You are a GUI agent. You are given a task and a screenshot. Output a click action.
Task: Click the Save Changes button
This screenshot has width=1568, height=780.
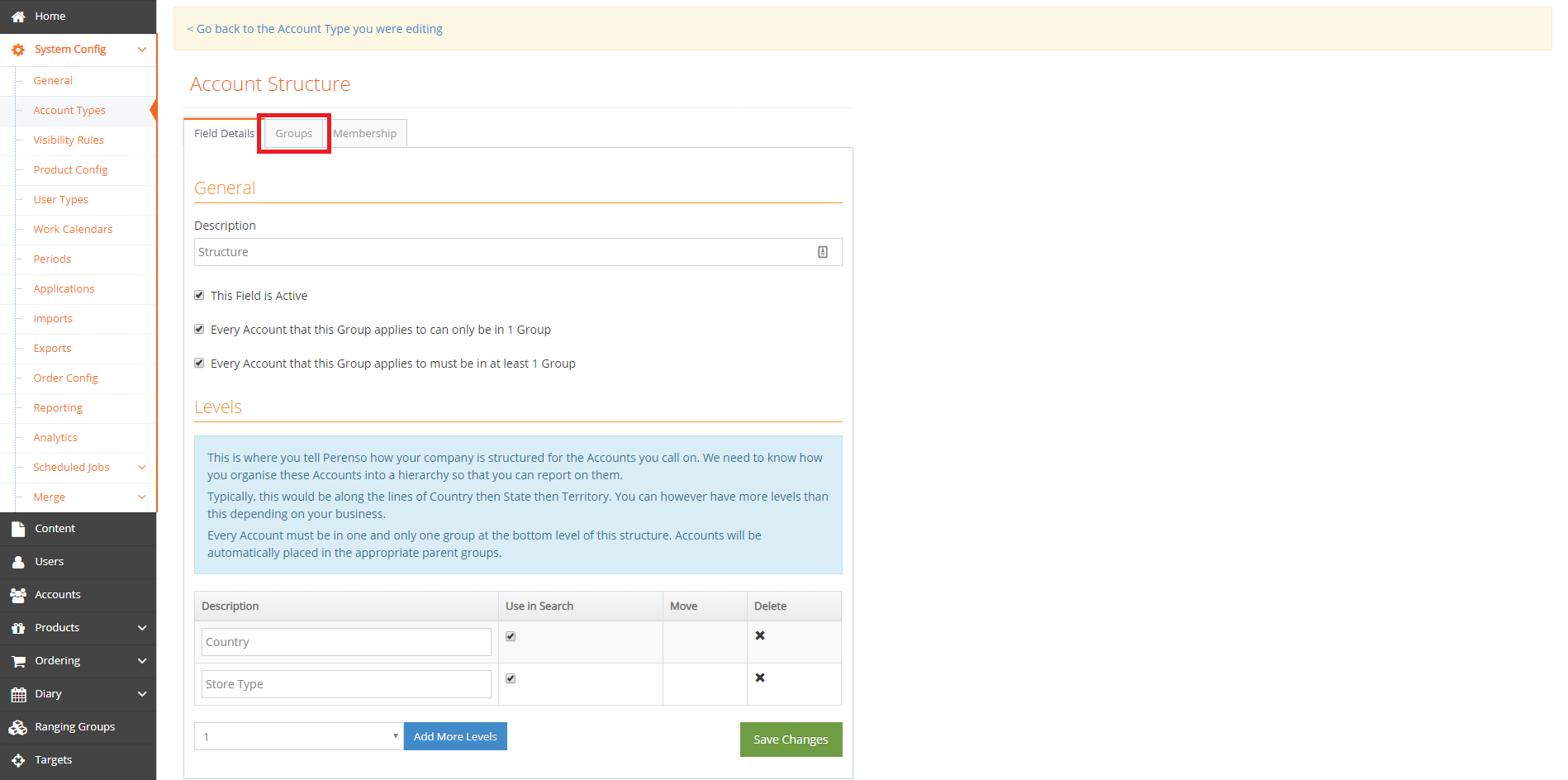click(791, 740)
